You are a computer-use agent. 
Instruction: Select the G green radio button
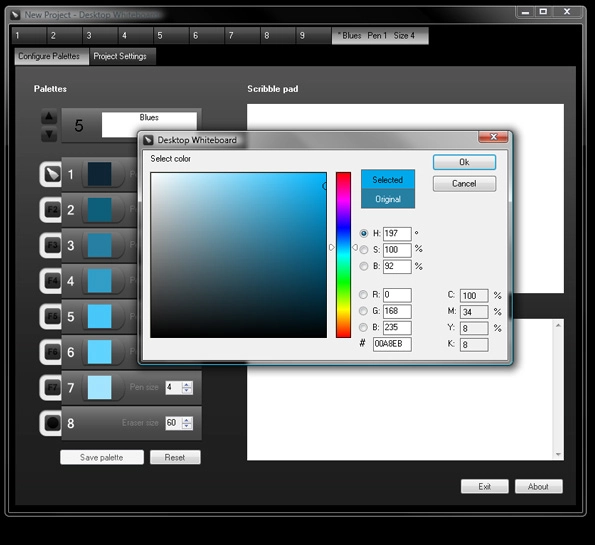coord(363,311)
